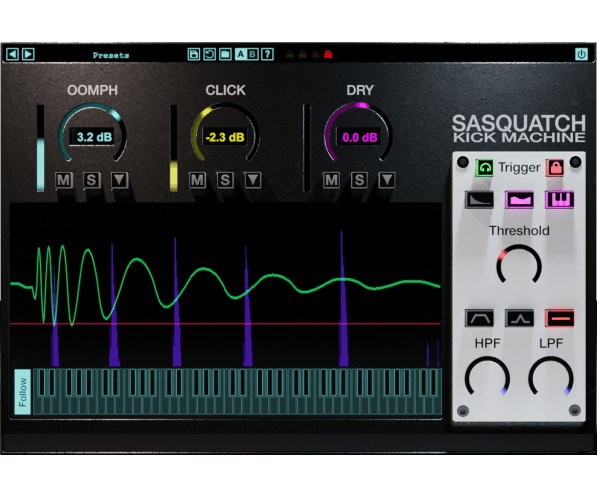Open the preset folder icon
This screenshot has height=497, width=597.
point(225,54)
